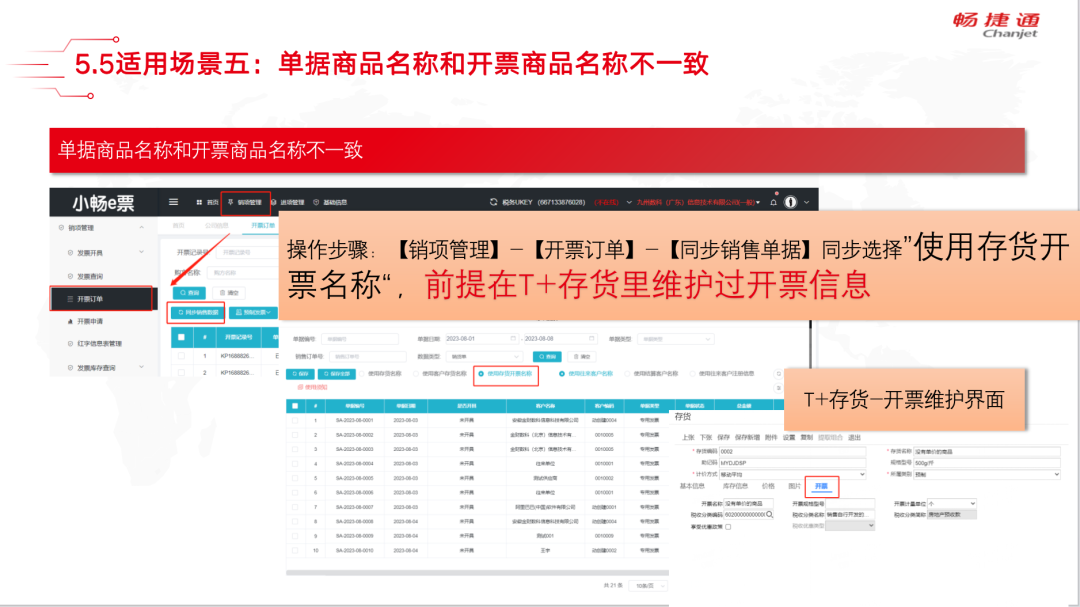Expand the 发票开具 sidebar item
1080x607 pixels.
click(142, 252)
